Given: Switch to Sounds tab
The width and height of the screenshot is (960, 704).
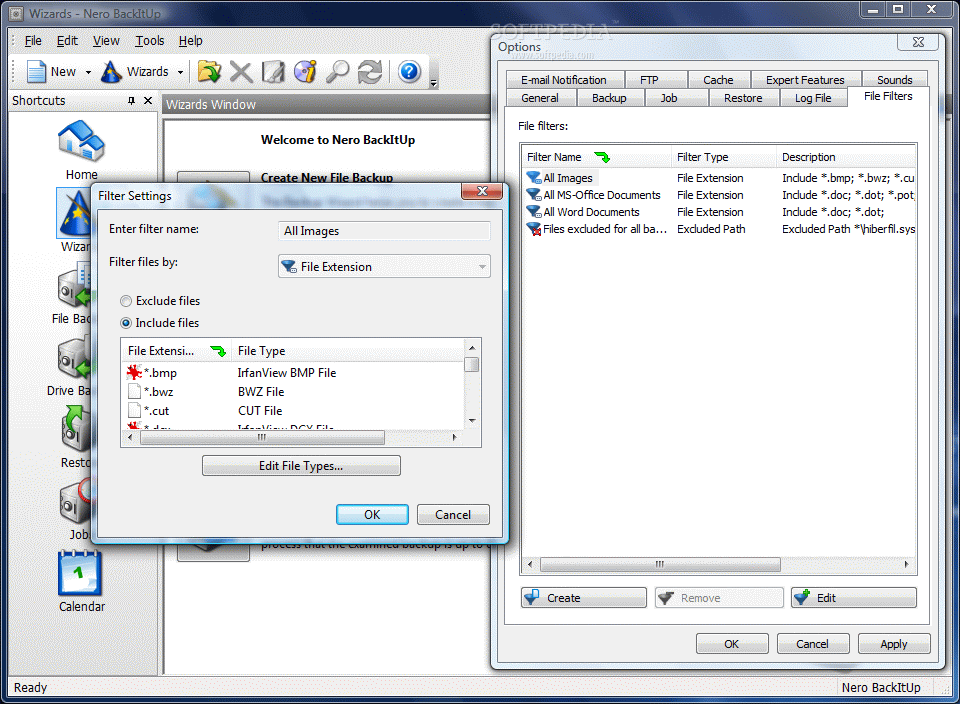Looking at the screenshot, I should point(894,80).
